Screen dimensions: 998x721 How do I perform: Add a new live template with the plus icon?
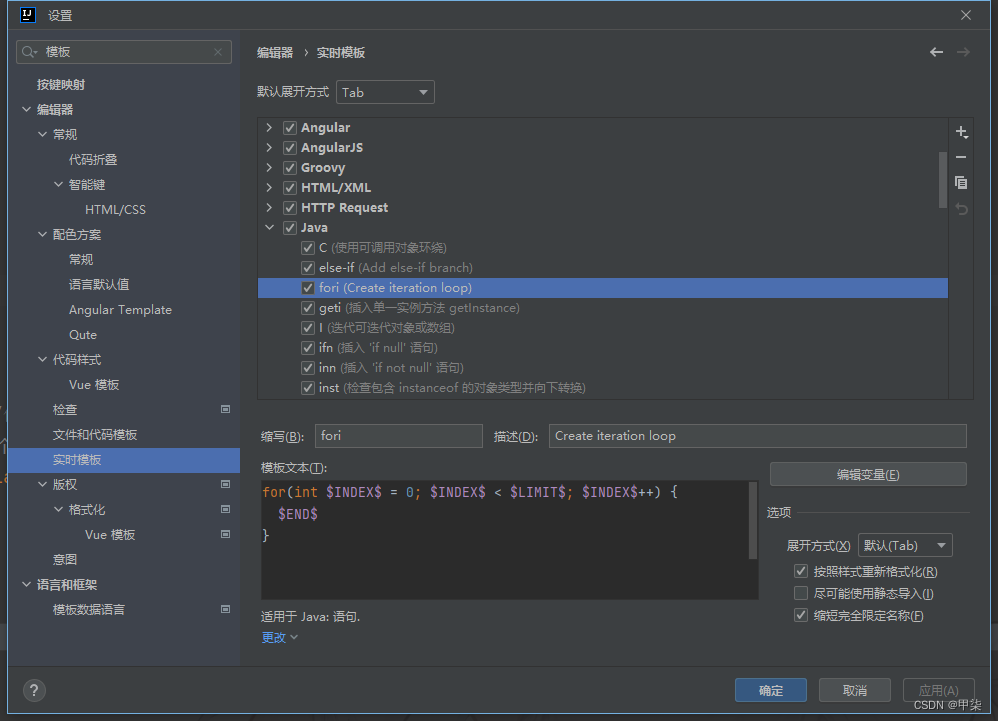(x=961, y=131)
